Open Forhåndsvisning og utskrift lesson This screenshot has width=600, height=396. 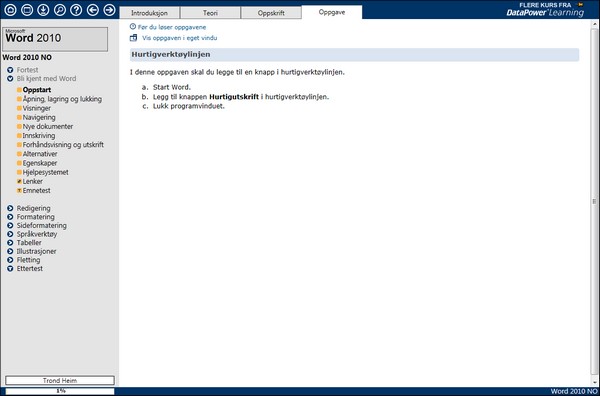click(63, 145)
